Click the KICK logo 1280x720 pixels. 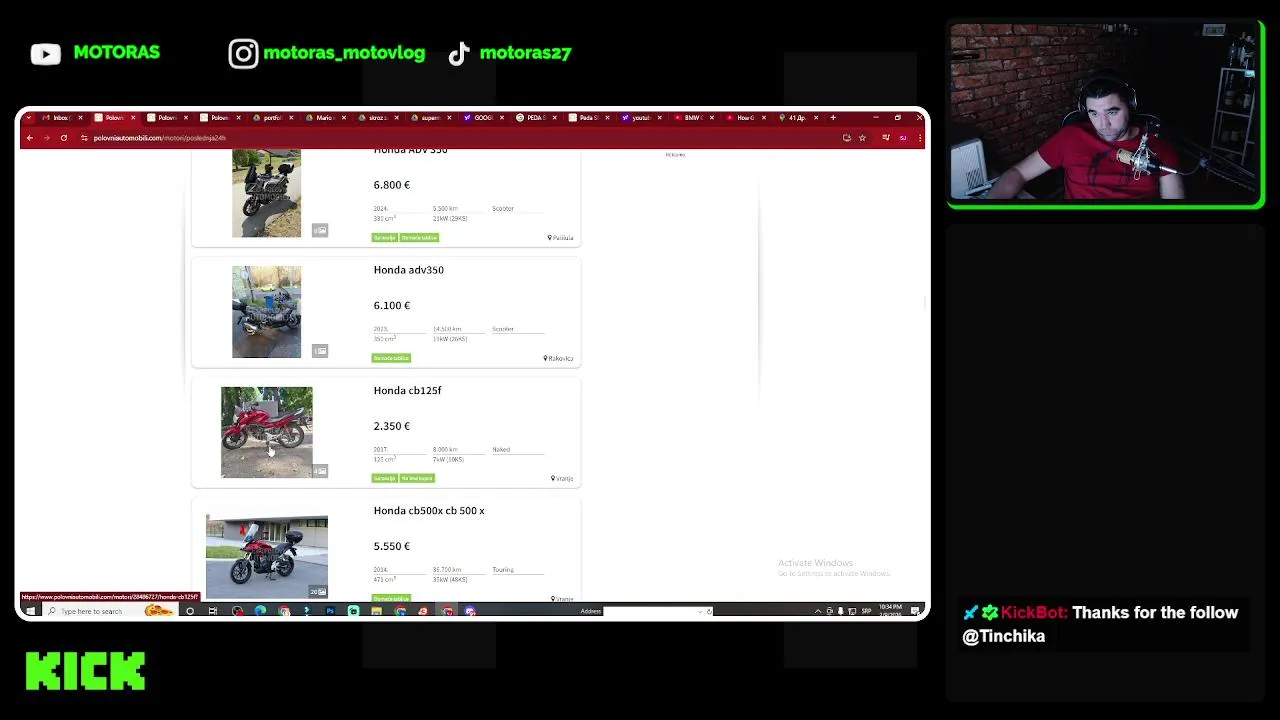tap(86, 671)
